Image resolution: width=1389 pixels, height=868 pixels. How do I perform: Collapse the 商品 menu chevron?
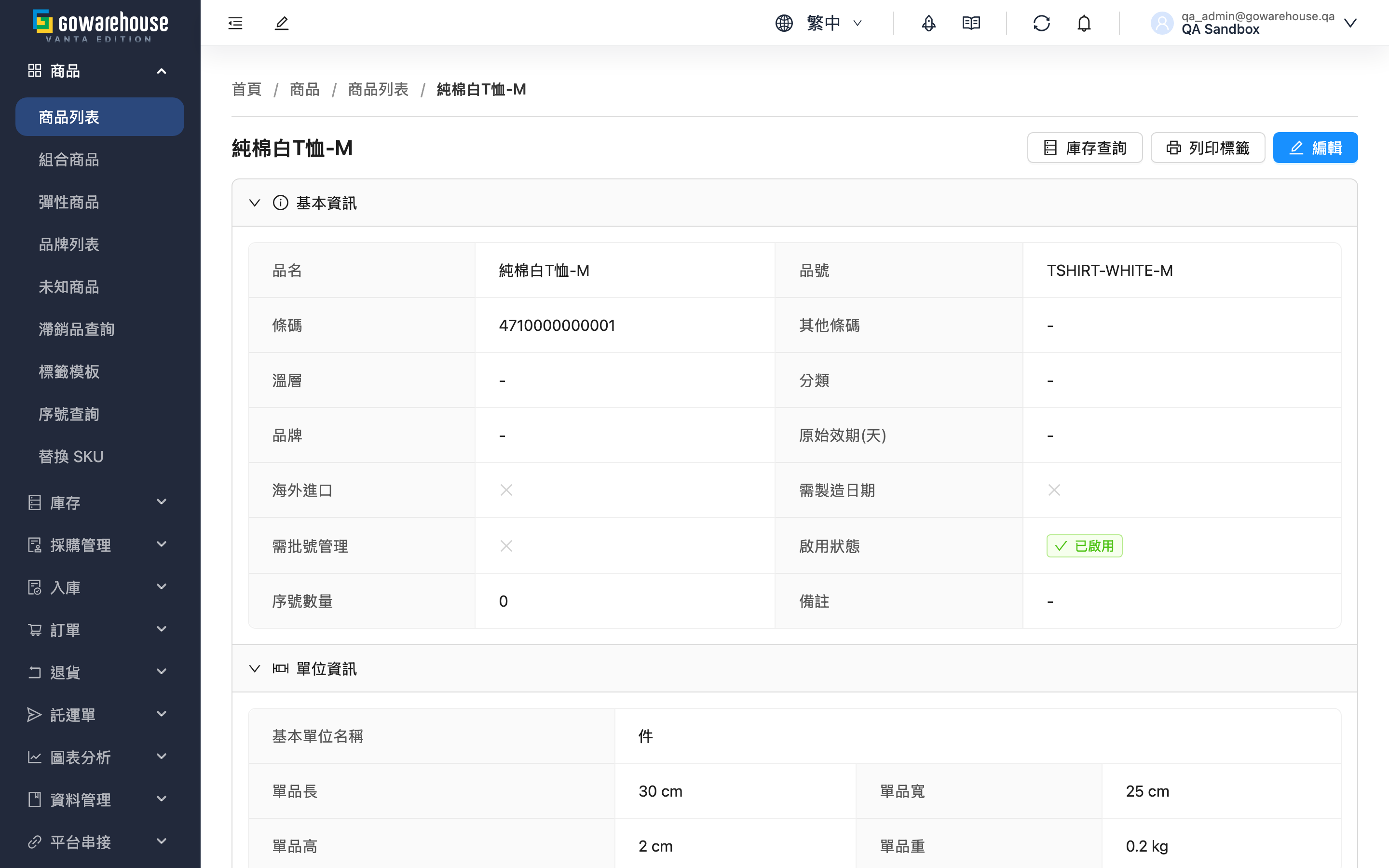[x=162, y=71]
